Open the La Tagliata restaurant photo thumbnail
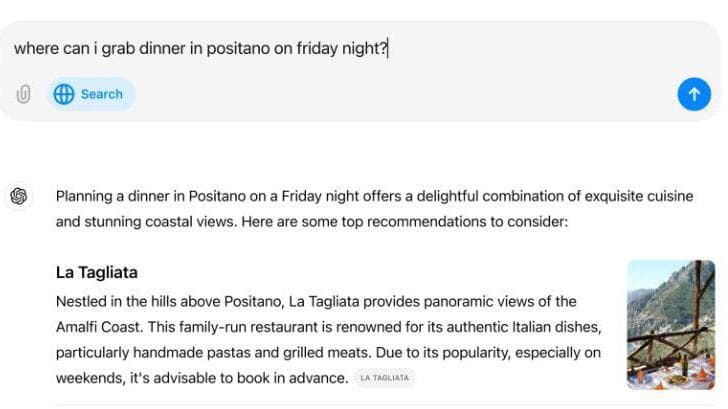 (670, 324)
